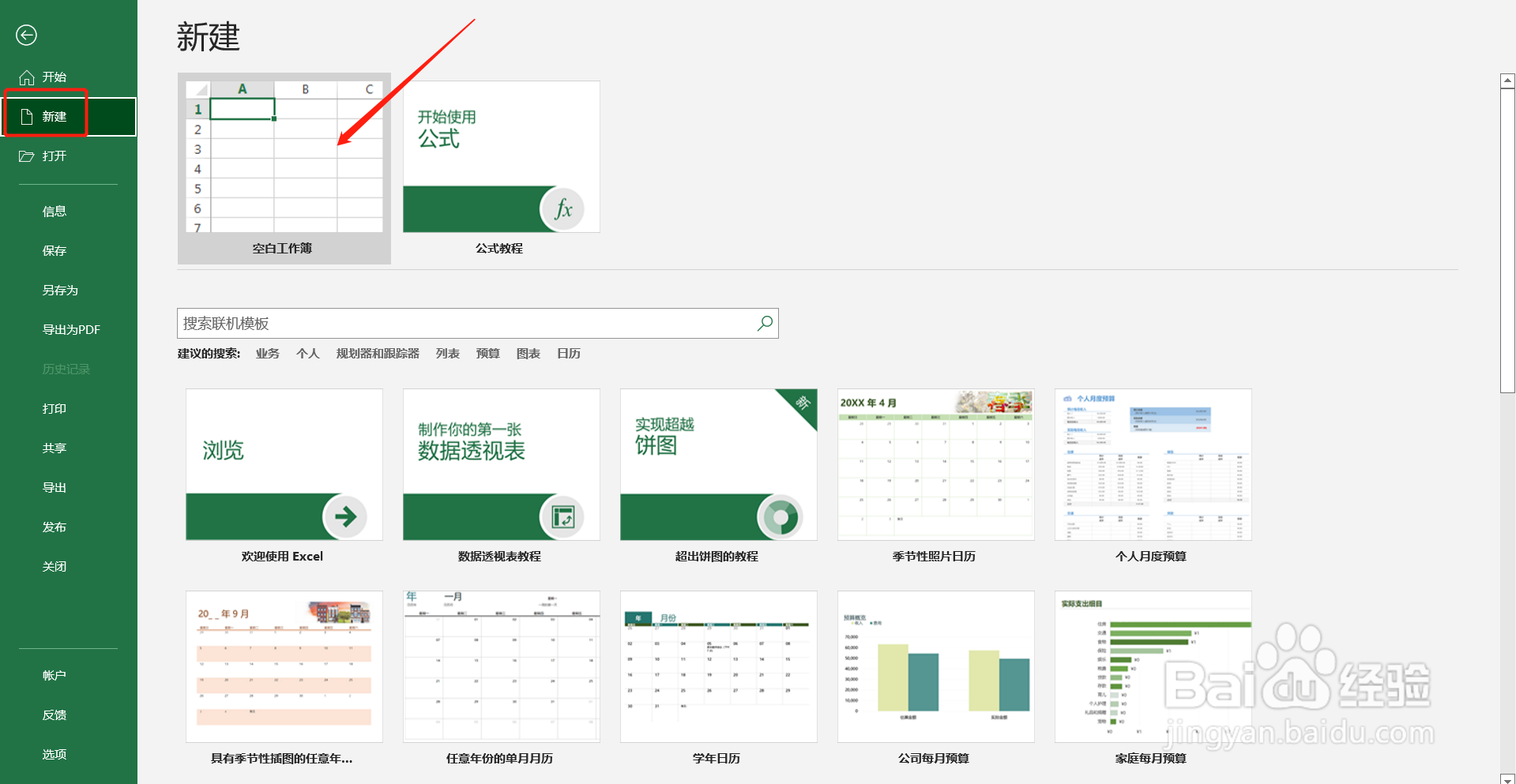This screenshot has width=1516, height=784.
Task: Click the scroll down arrow of the scrollbar
Action: (1507, 778)
